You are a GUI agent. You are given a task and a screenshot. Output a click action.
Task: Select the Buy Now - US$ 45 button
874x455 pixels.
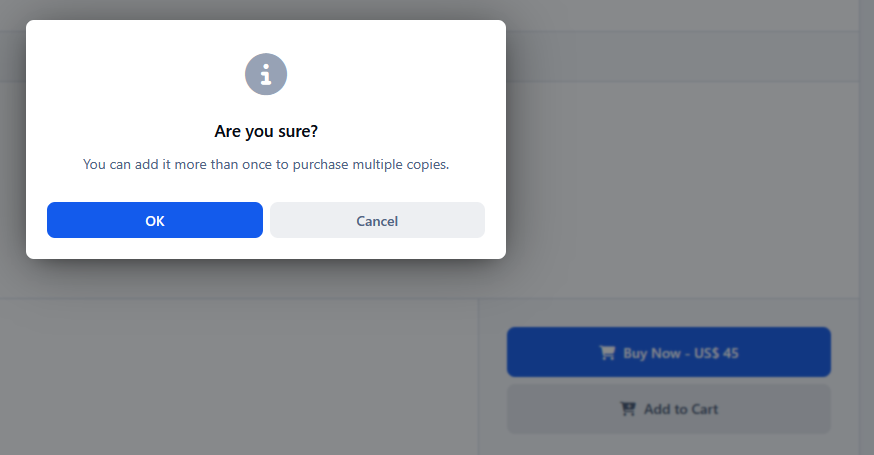click(x=669, y=352)
